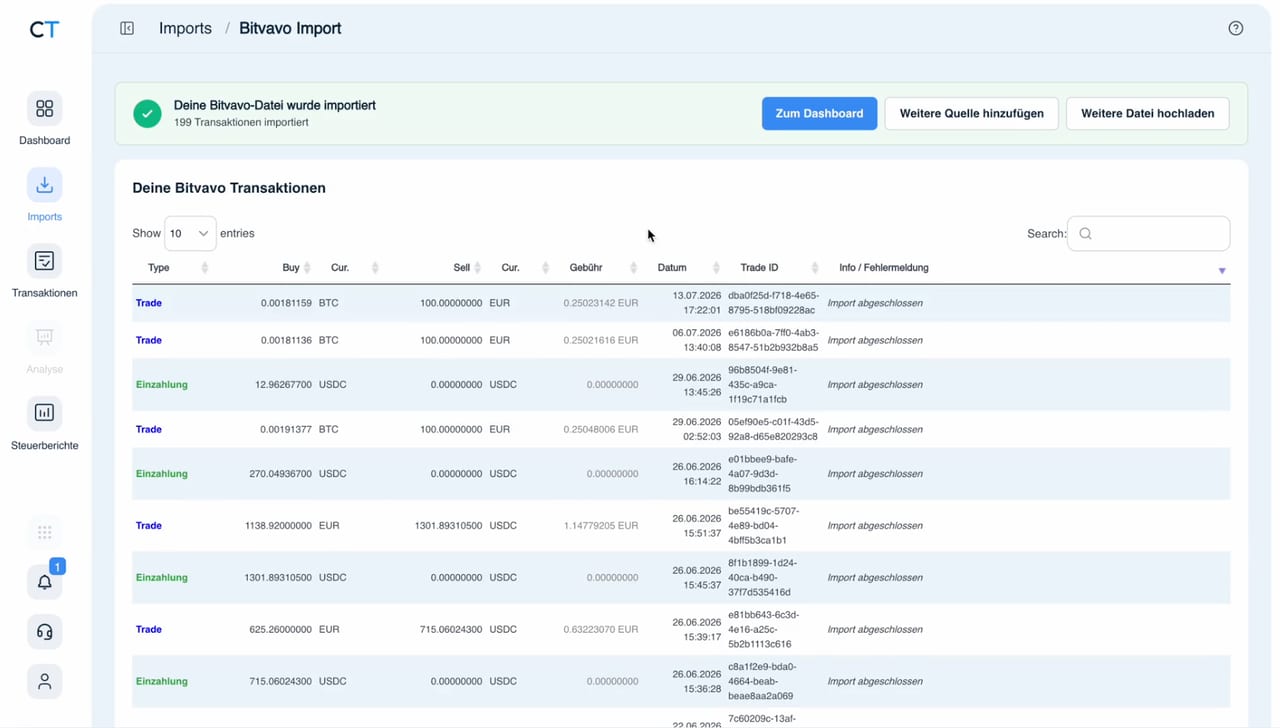The width and height of the screenshot is (1280, 728).
Task: Open the entries count dropdown showing 10
Action: tap(190, 233)
